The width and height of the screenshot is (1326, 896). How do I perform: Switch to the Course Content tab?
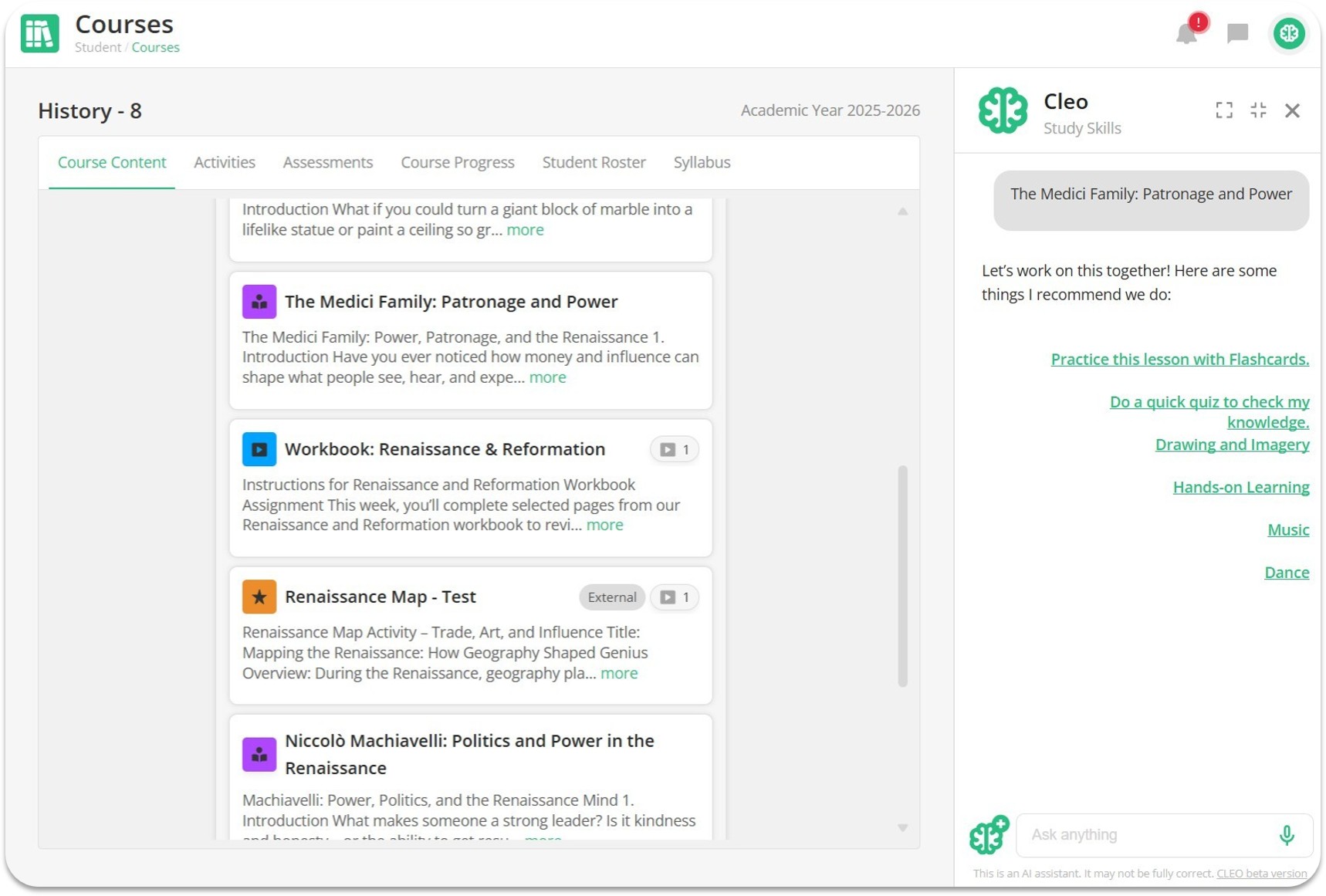(x=112, y=163)
